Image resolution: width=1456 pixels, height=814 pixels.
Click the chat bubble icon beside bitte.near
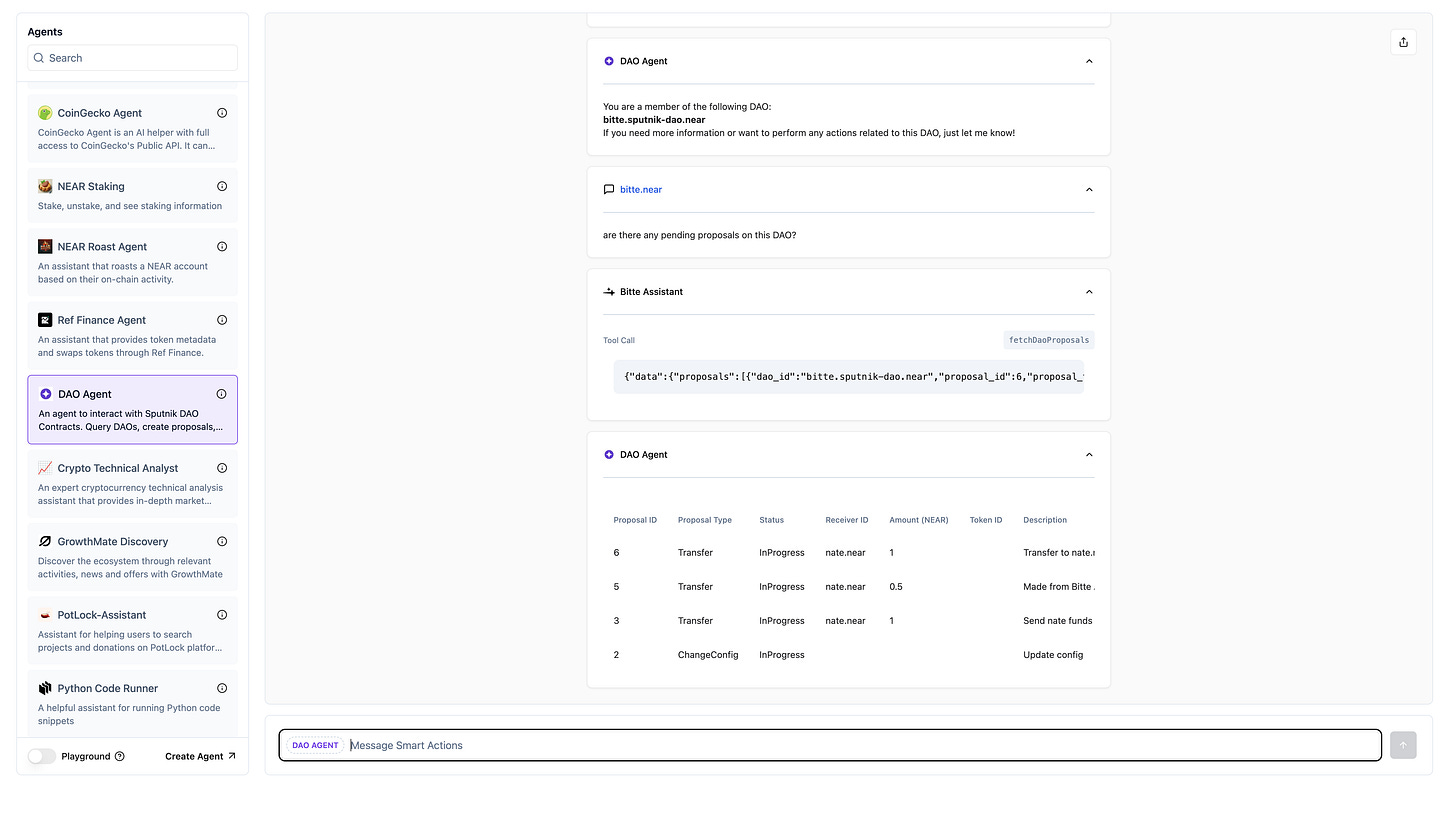coord(609,189)
